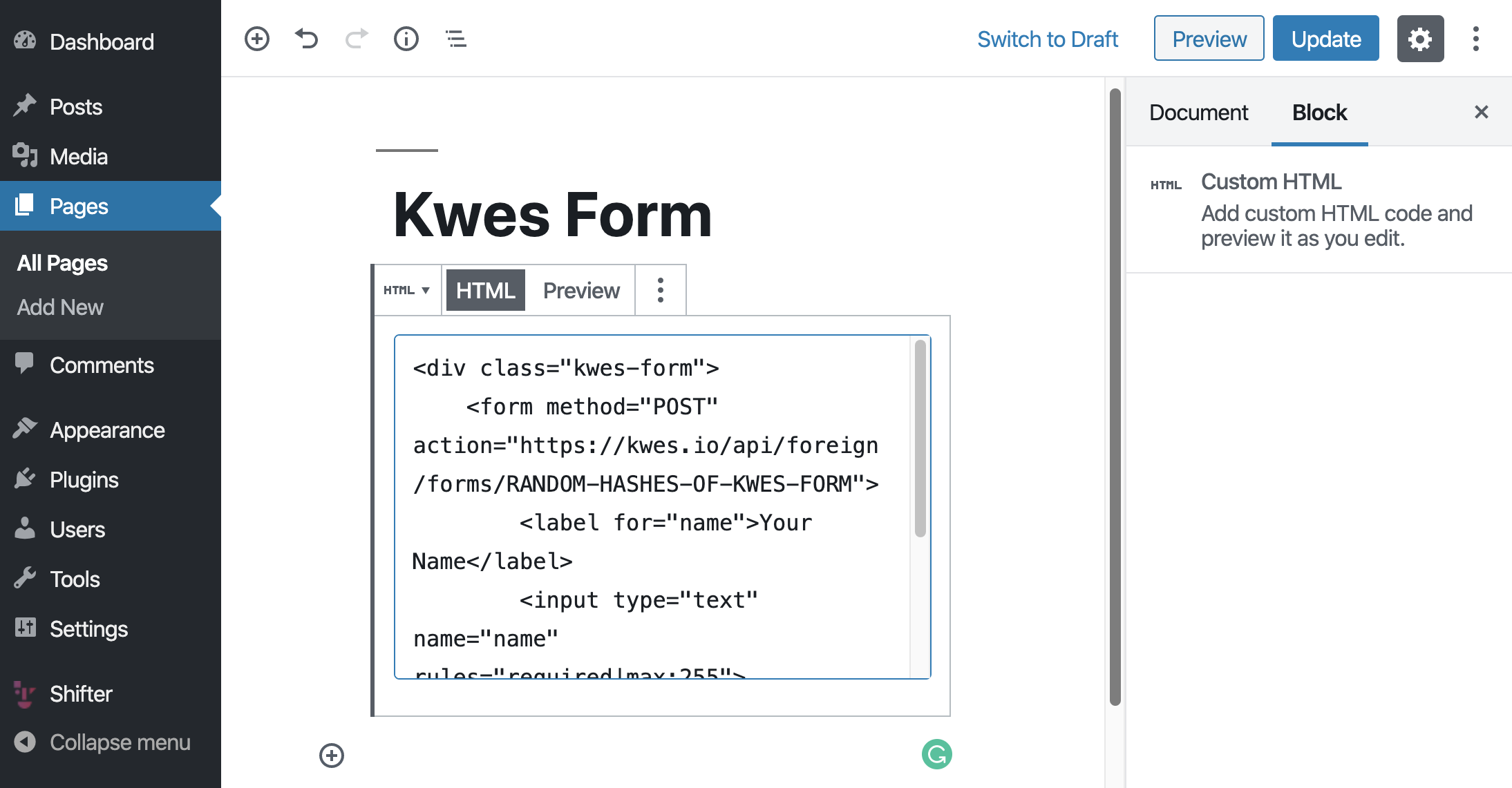Viewport: 1512px width, 788px height.
Task: Open content structure info icon
Action: (x=406, y=39)
